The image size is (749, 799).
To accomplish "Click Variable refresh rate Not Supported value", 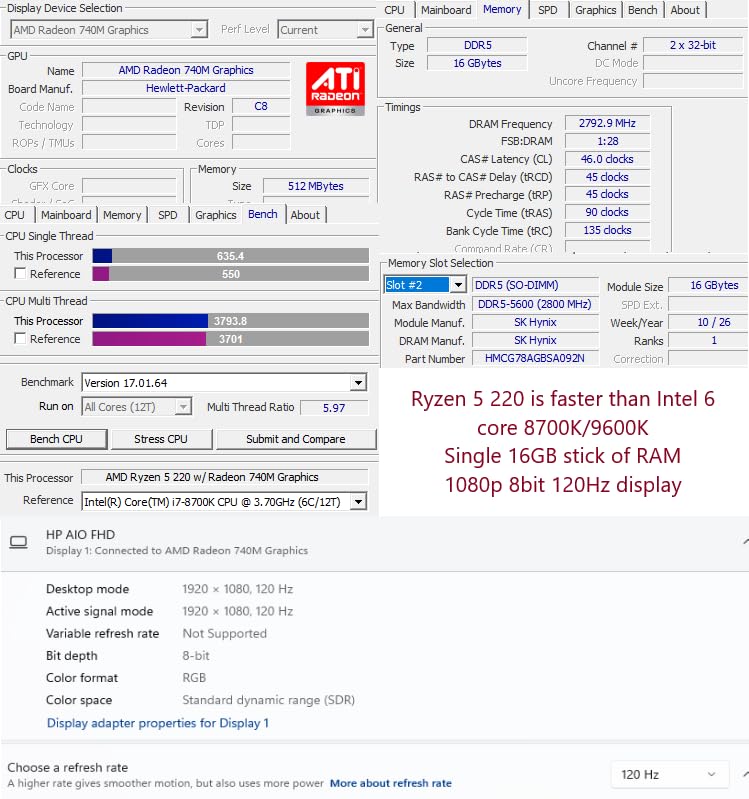I will [225, 633].
